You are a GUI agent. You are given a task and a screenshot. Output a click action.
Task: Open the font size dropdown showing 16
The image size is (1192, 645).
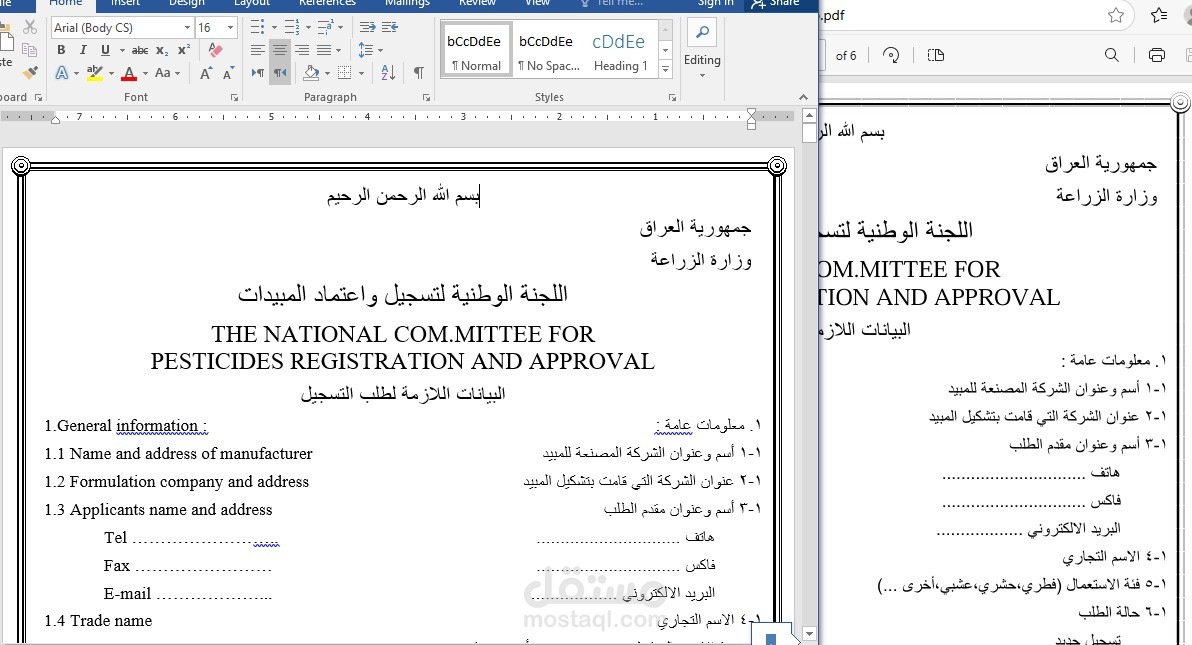point(230,27)
